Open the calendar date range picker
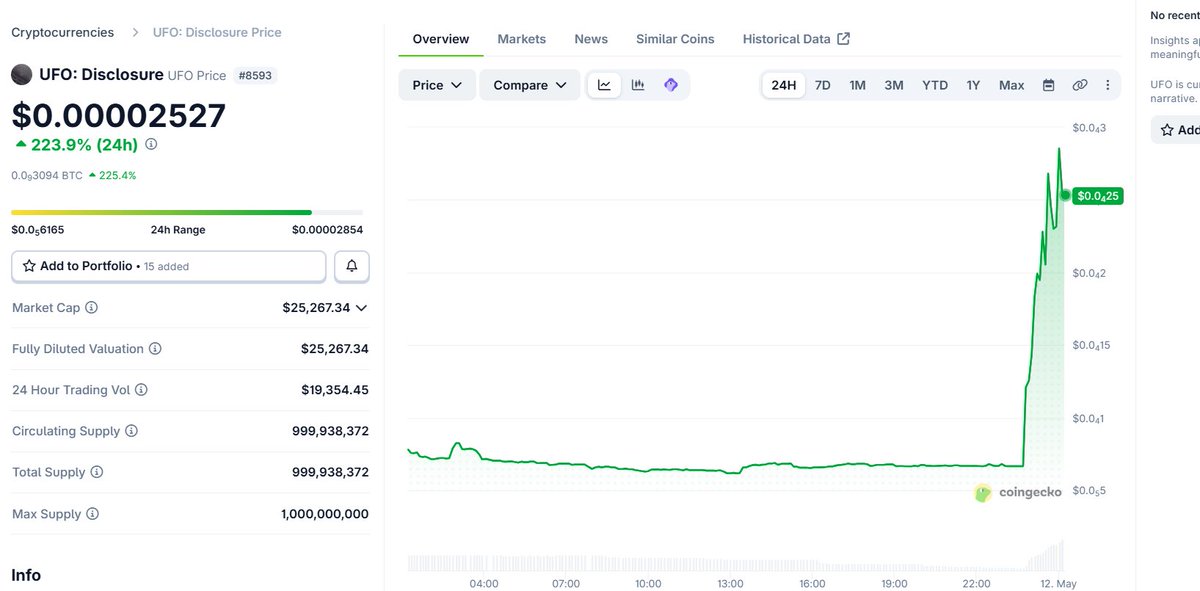The width and height of the screenshot is (1200, 591). pos(1048,85)
